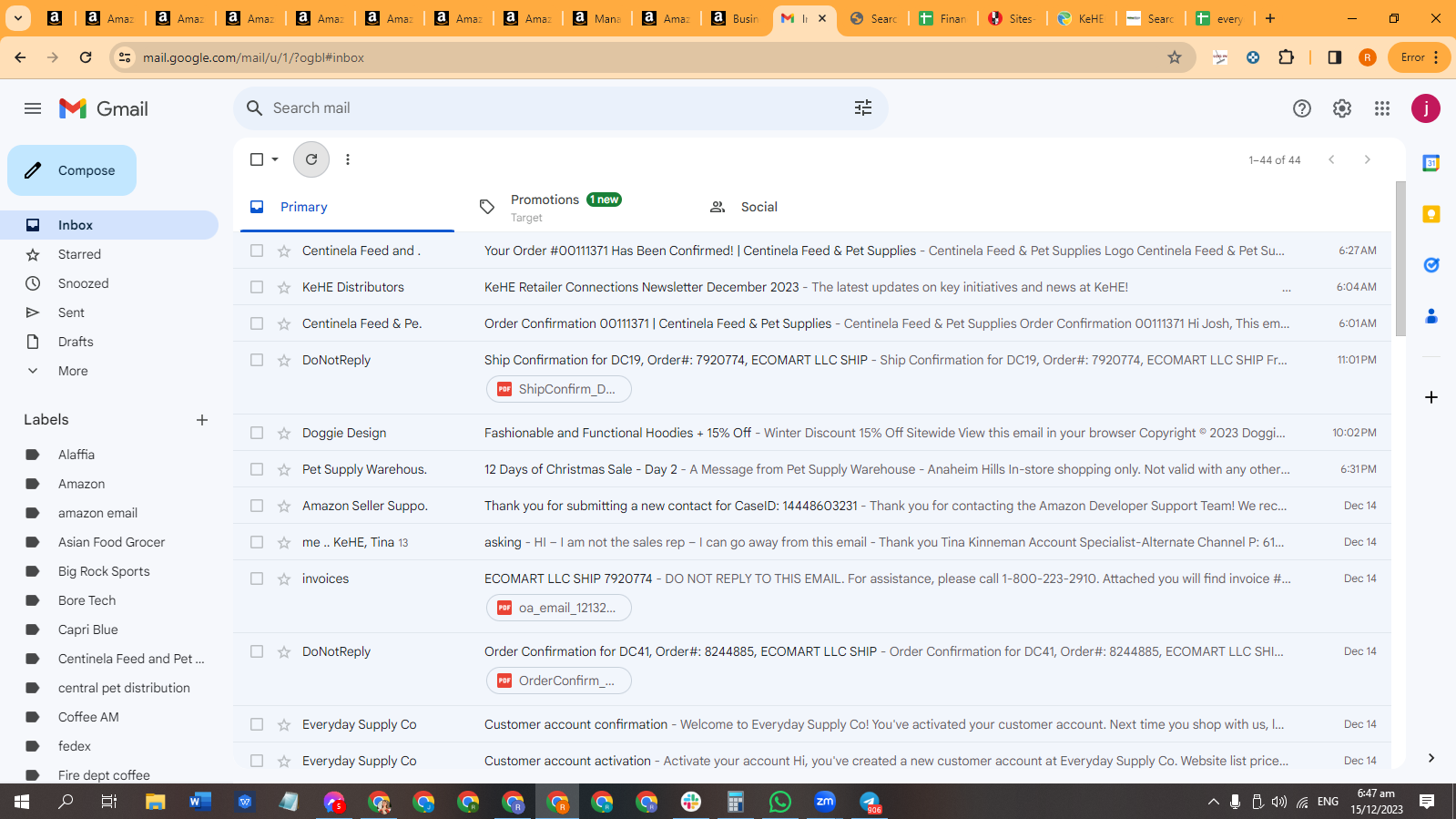Show hidden icons in system tray

pyautogui.click(x=1213, y=802)
